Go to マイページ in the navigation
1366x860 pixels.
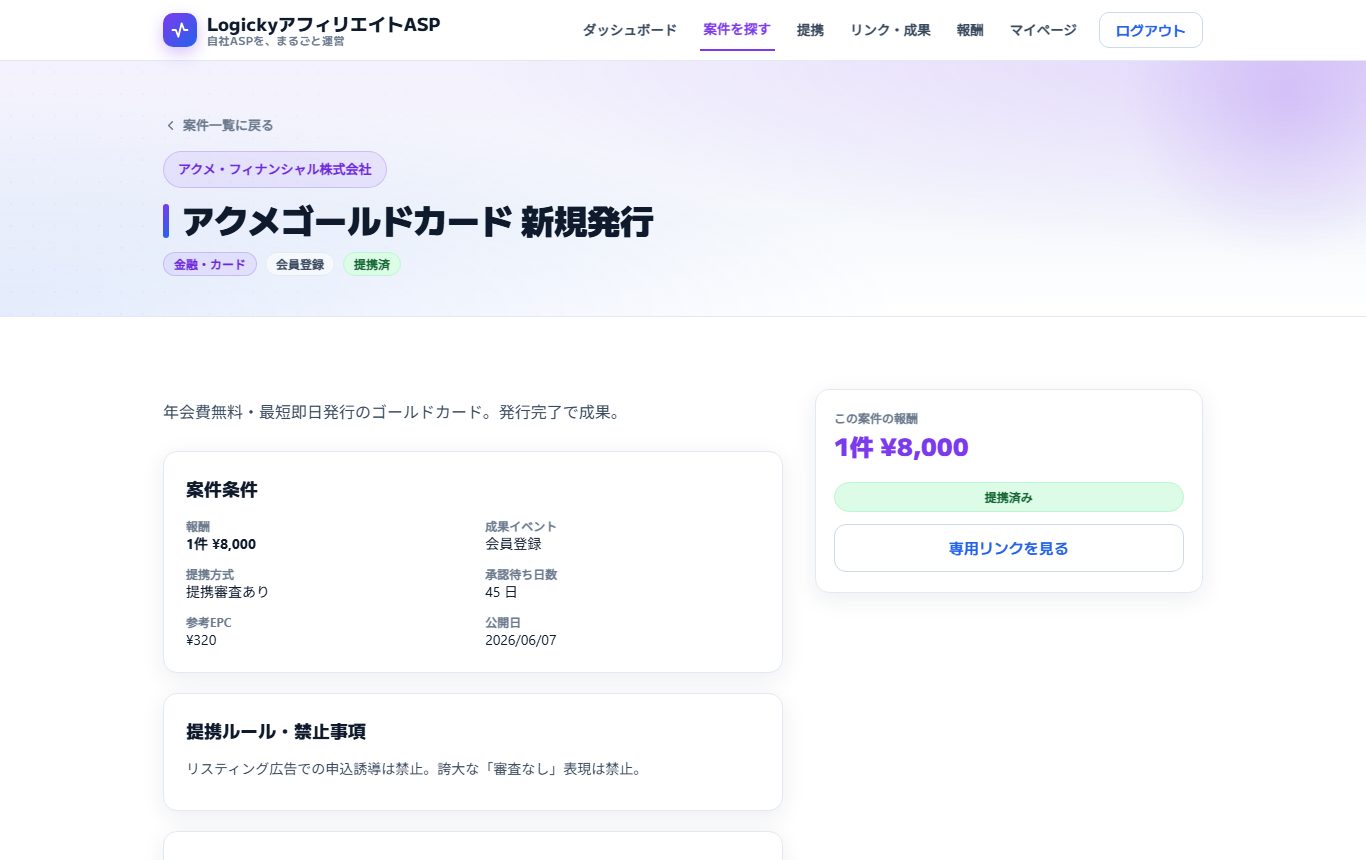[1043, 30]
